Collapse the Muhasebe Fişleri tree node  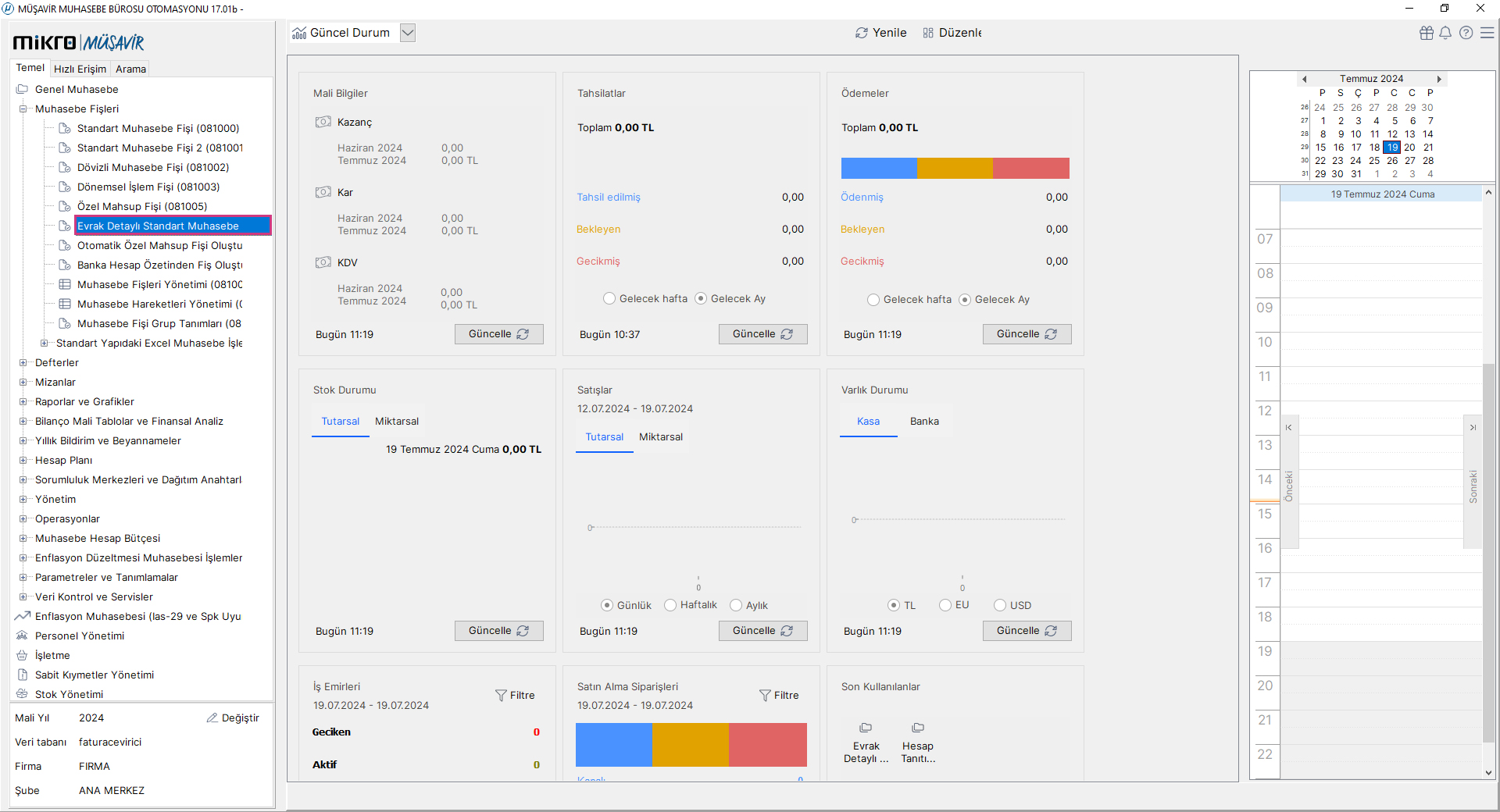point(23,109)
